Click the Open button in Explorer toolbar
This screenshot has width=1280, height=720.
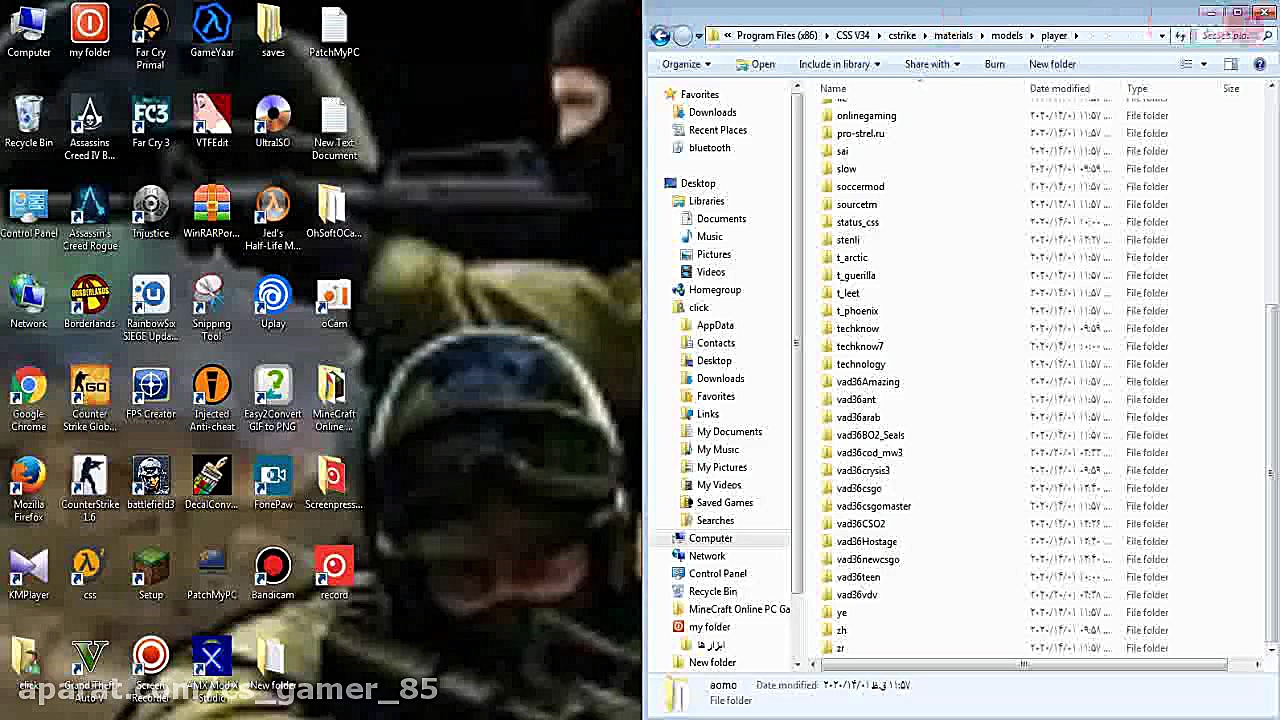click(755, 64)
